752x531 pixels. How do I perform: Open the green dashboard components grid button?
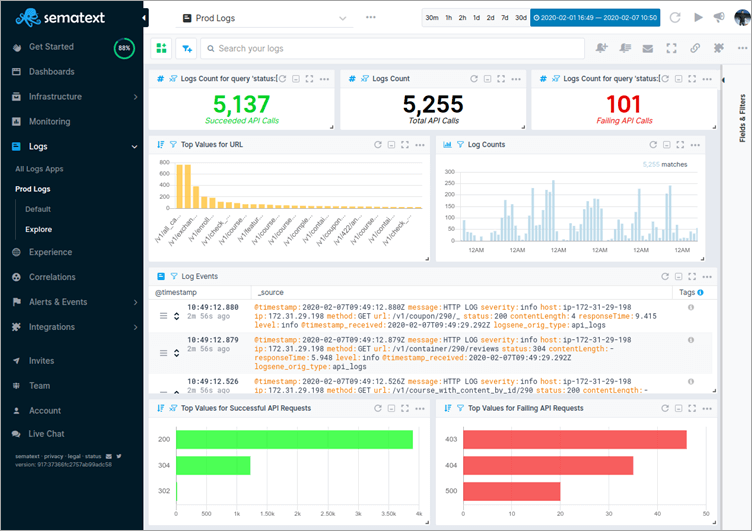tap(162, 48)
